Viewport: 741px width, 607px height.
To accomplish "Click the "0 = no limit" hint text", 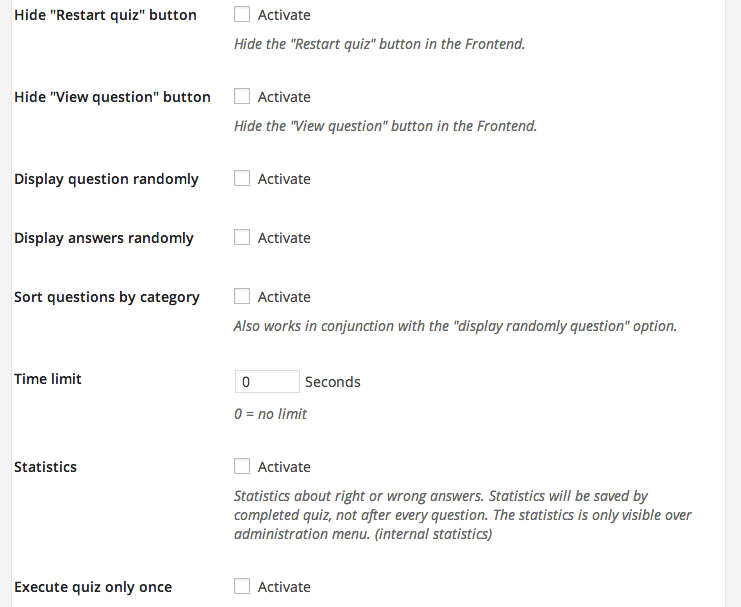I will click(270, 414).
